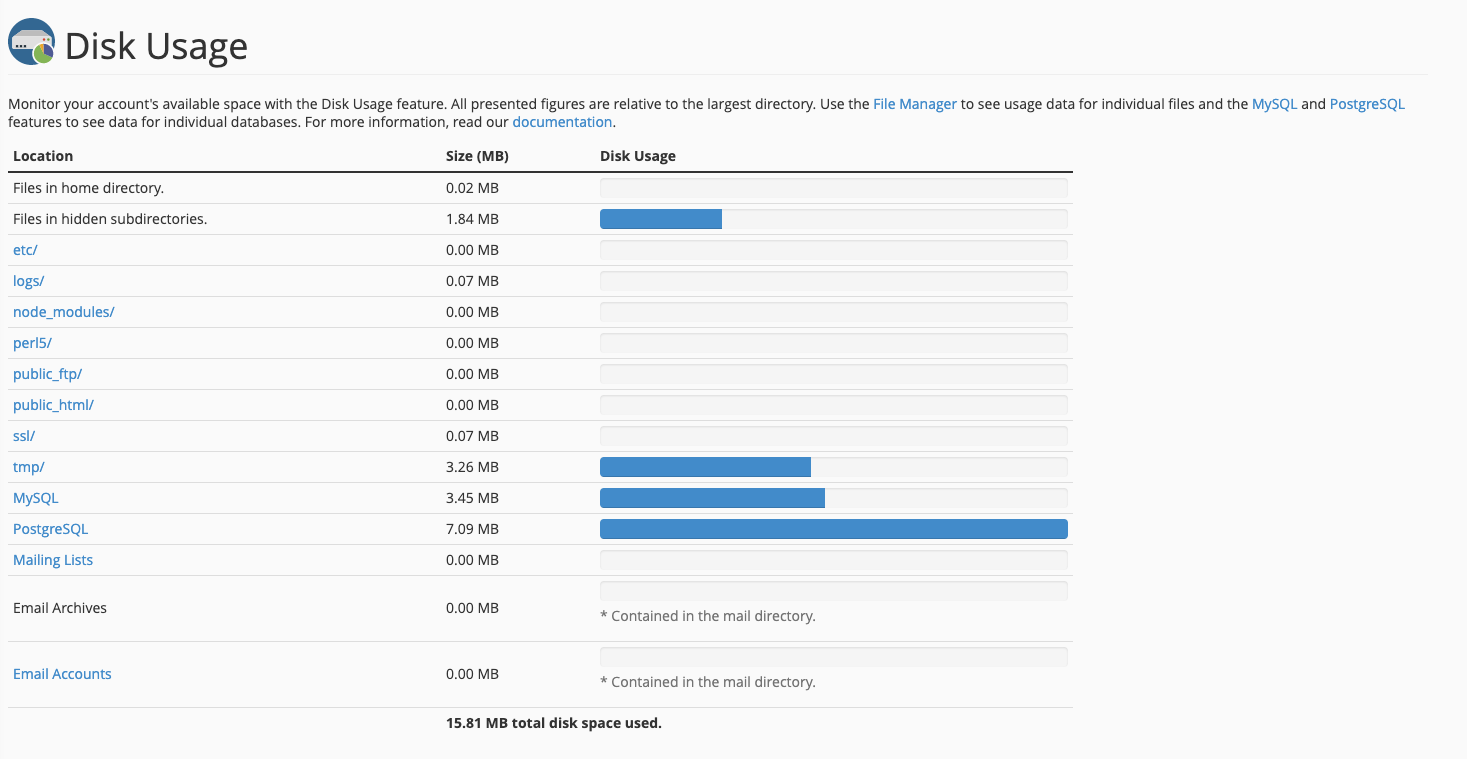Click the Email Archives label
Image resolution: width=1467 pixels, height=759 pixels.
(60, 608)
